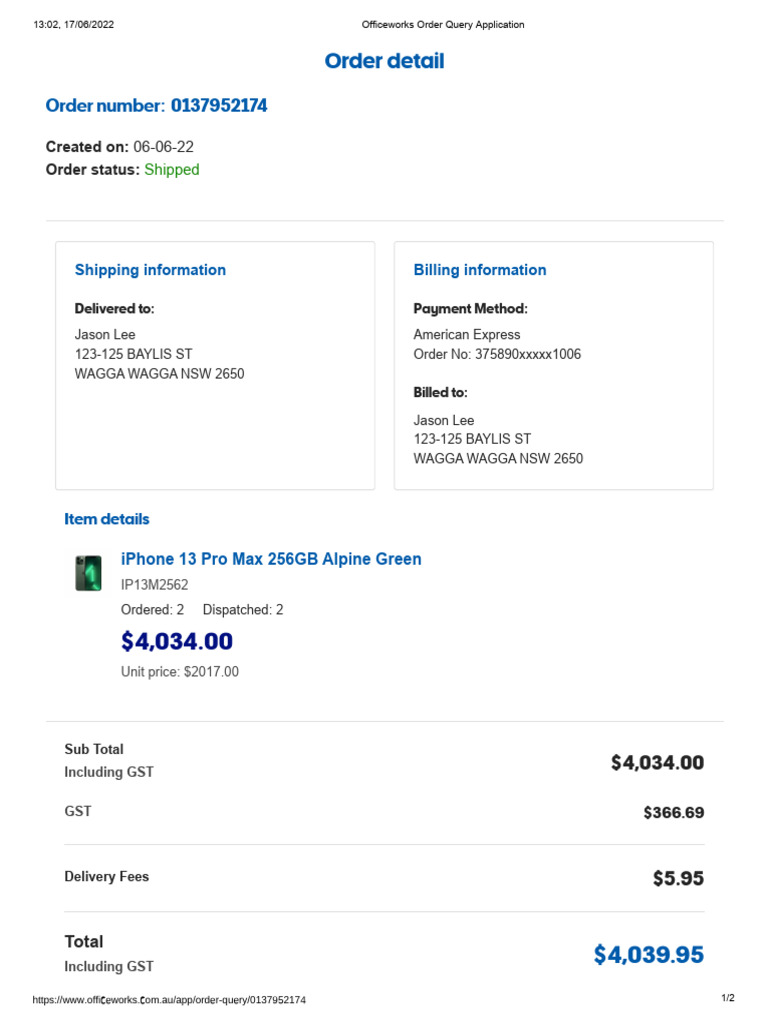Click WAGGA WAGGA NSW 2650 in Shipping information
The width and height of the screenshot is (768, 1024).
[159, 374]
